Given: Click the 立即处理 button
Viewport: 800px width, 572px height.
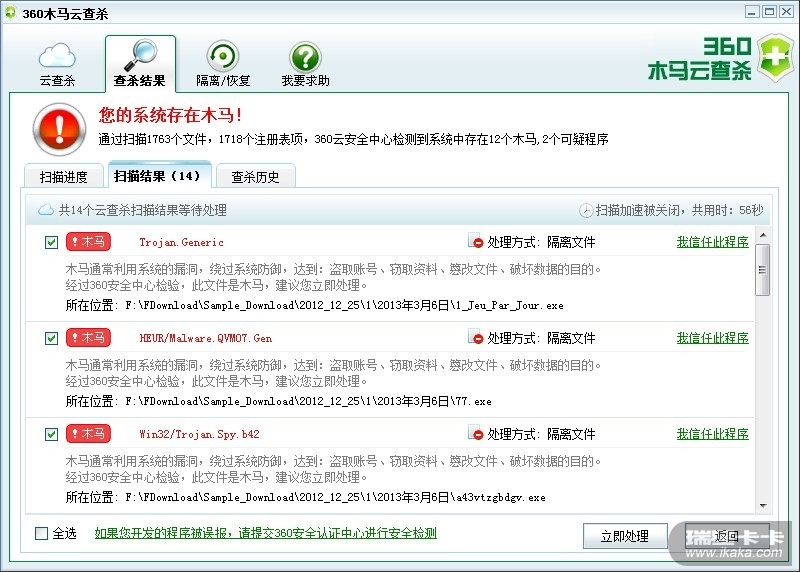Looking at the screenshot, I should point(625,536).
